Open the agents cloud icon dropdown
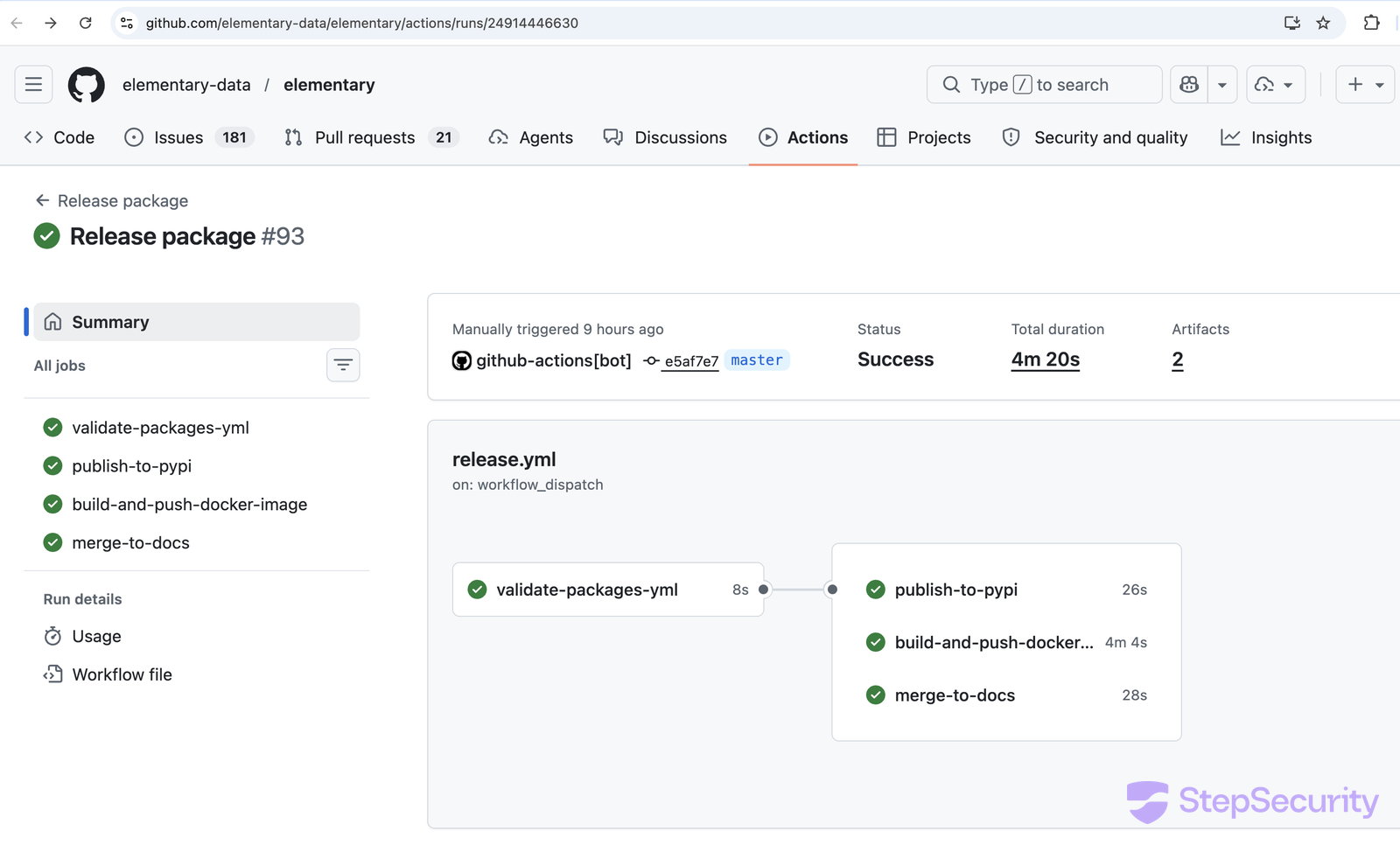 pos(1276,85)
